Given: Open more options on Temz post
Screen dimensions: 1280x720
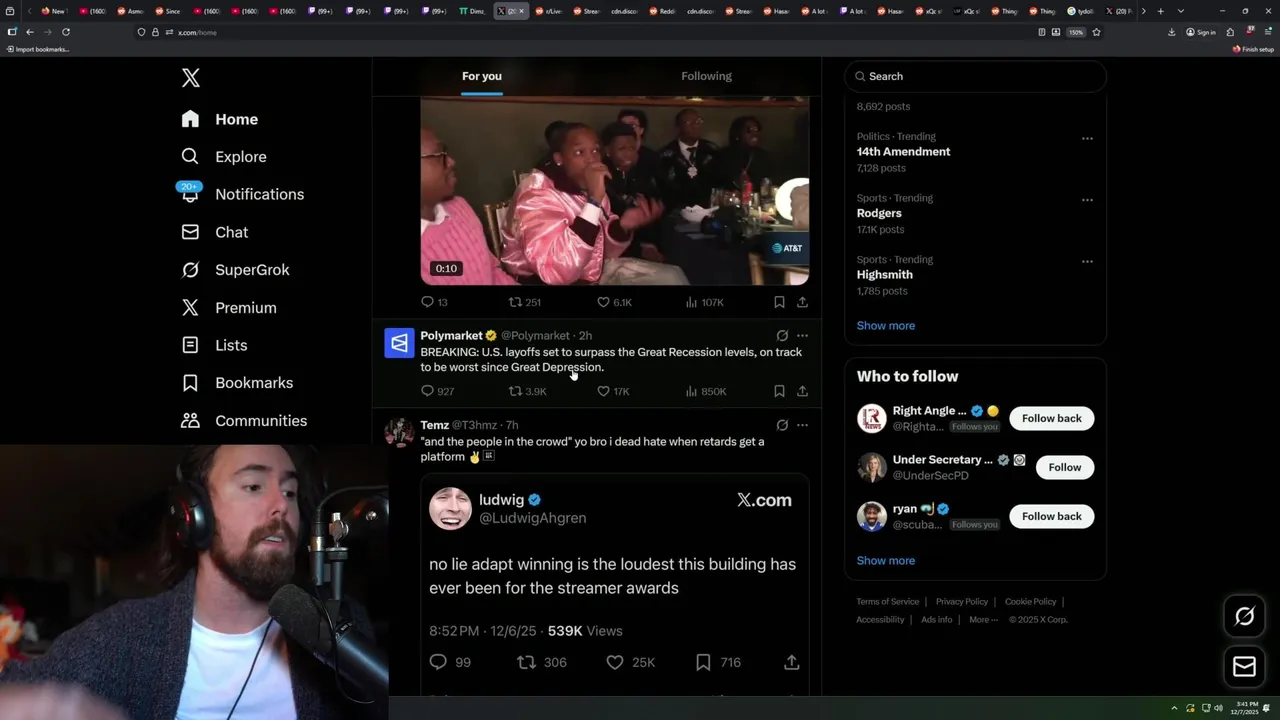Looking at the screenshot, I should click(x=802, y=425).
